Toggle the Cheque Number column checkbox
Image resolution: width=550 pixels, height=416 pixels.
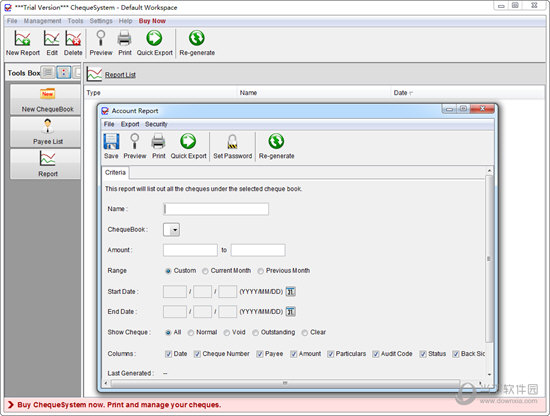197,354
